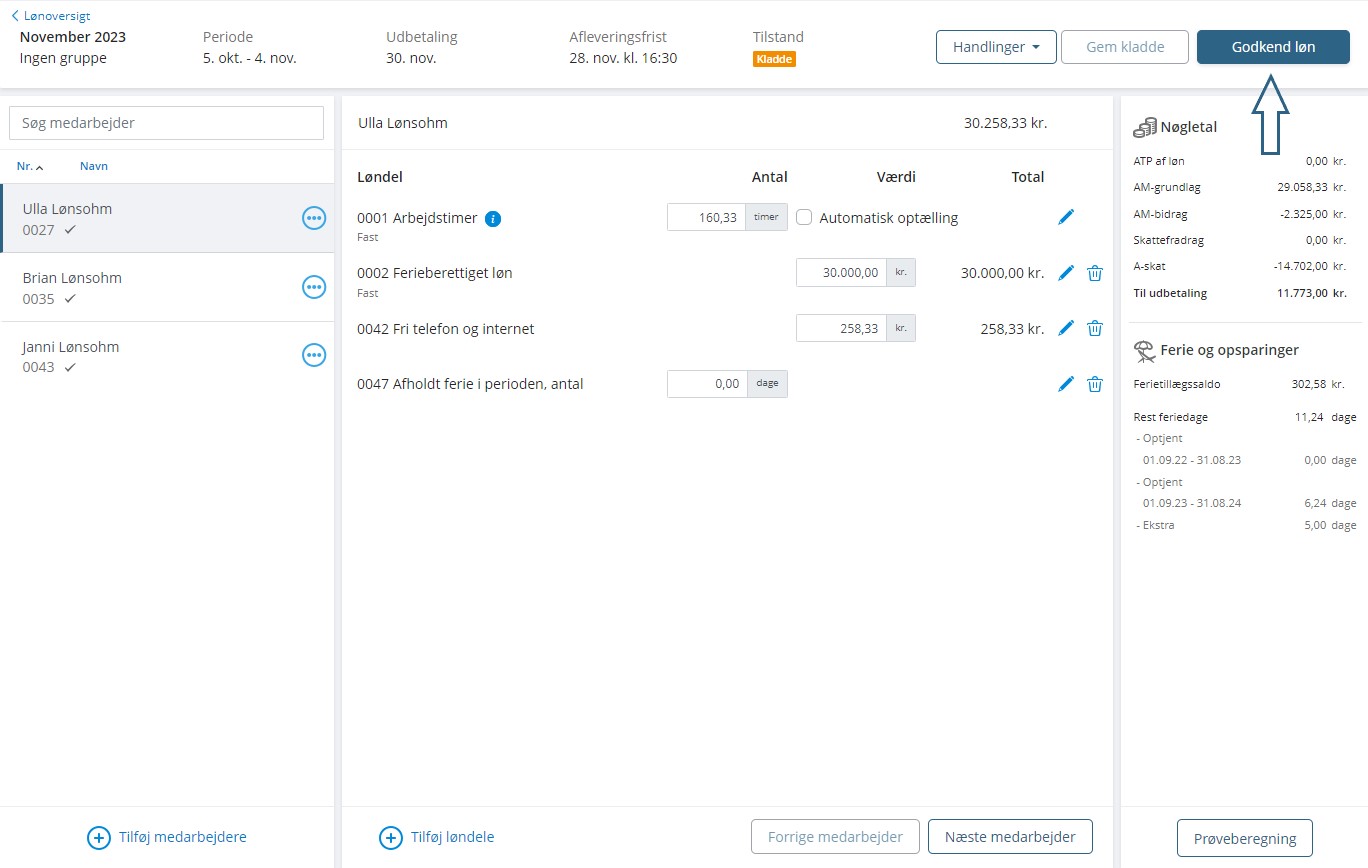
Task: Click the Afholdt ferie 0,00 dage field
Action: (707, 384)
